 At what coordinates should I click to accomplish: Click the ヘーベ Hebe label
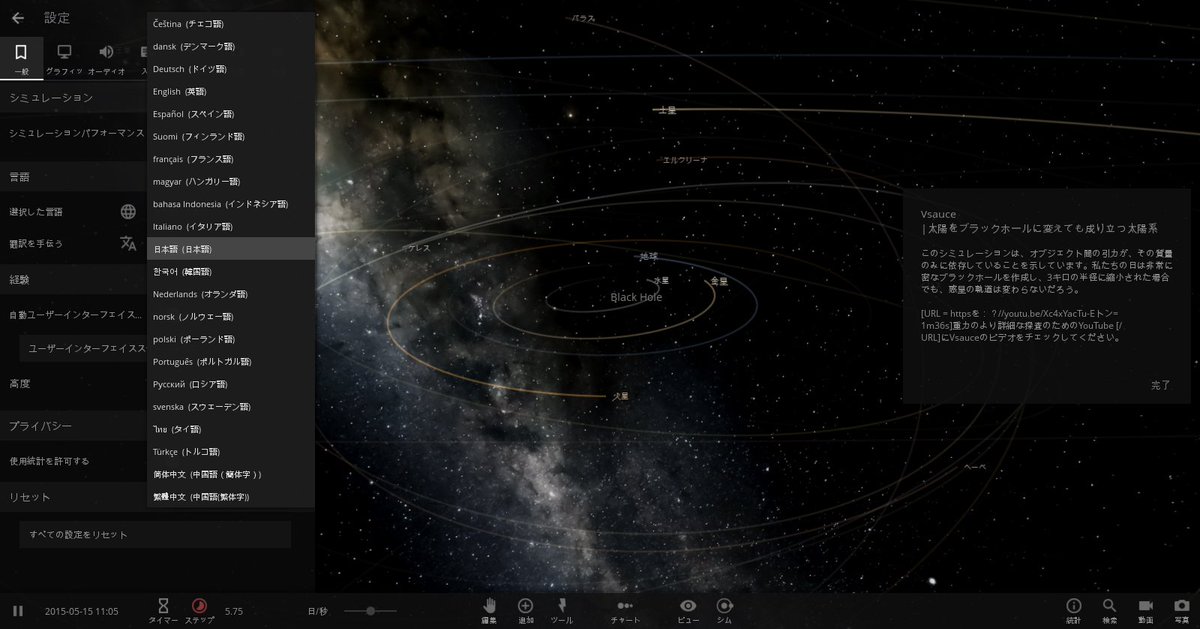975,467
